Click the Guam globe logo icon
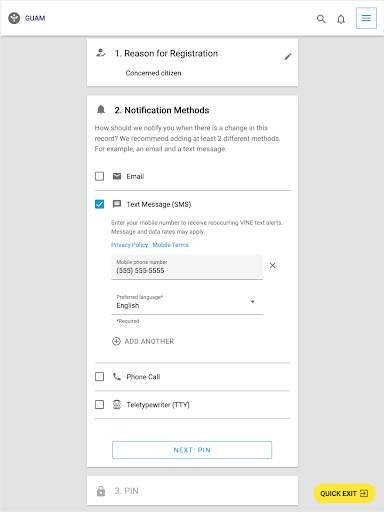This screenshot has width=384, height=512. [14, 18]
